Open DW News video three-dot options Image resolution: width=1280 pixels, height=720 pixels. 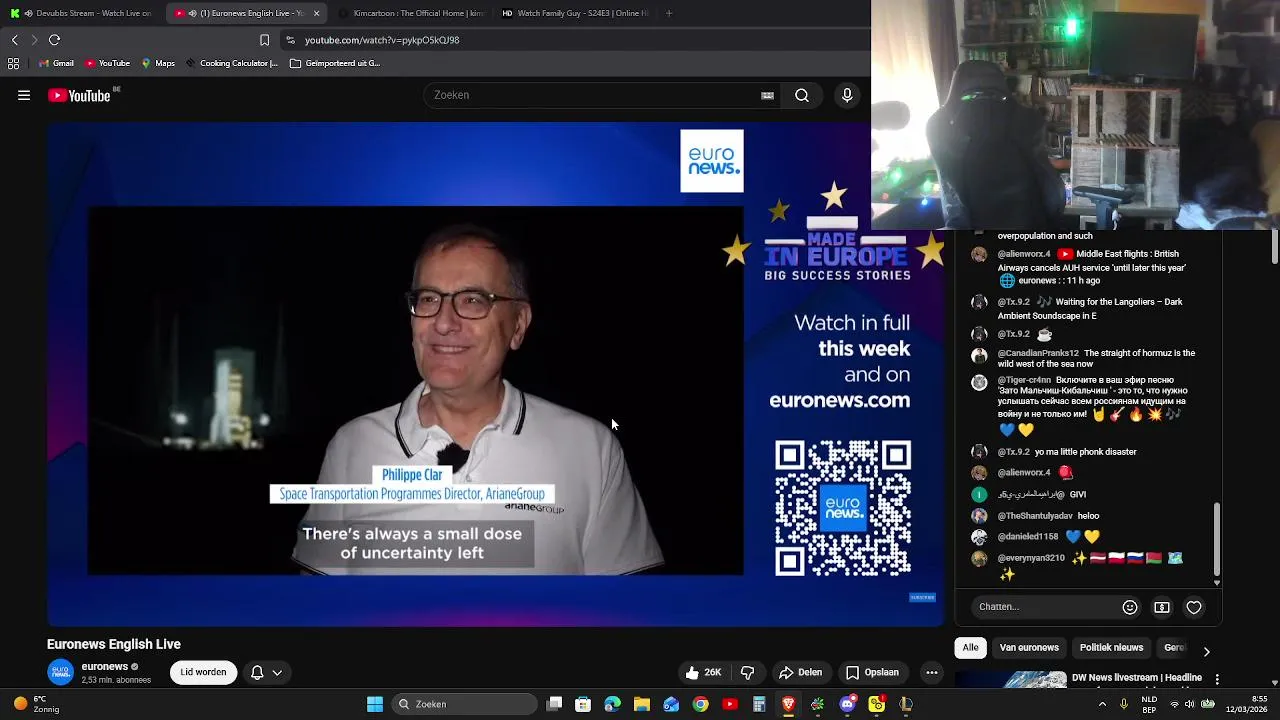click(x=1217, y=680)
